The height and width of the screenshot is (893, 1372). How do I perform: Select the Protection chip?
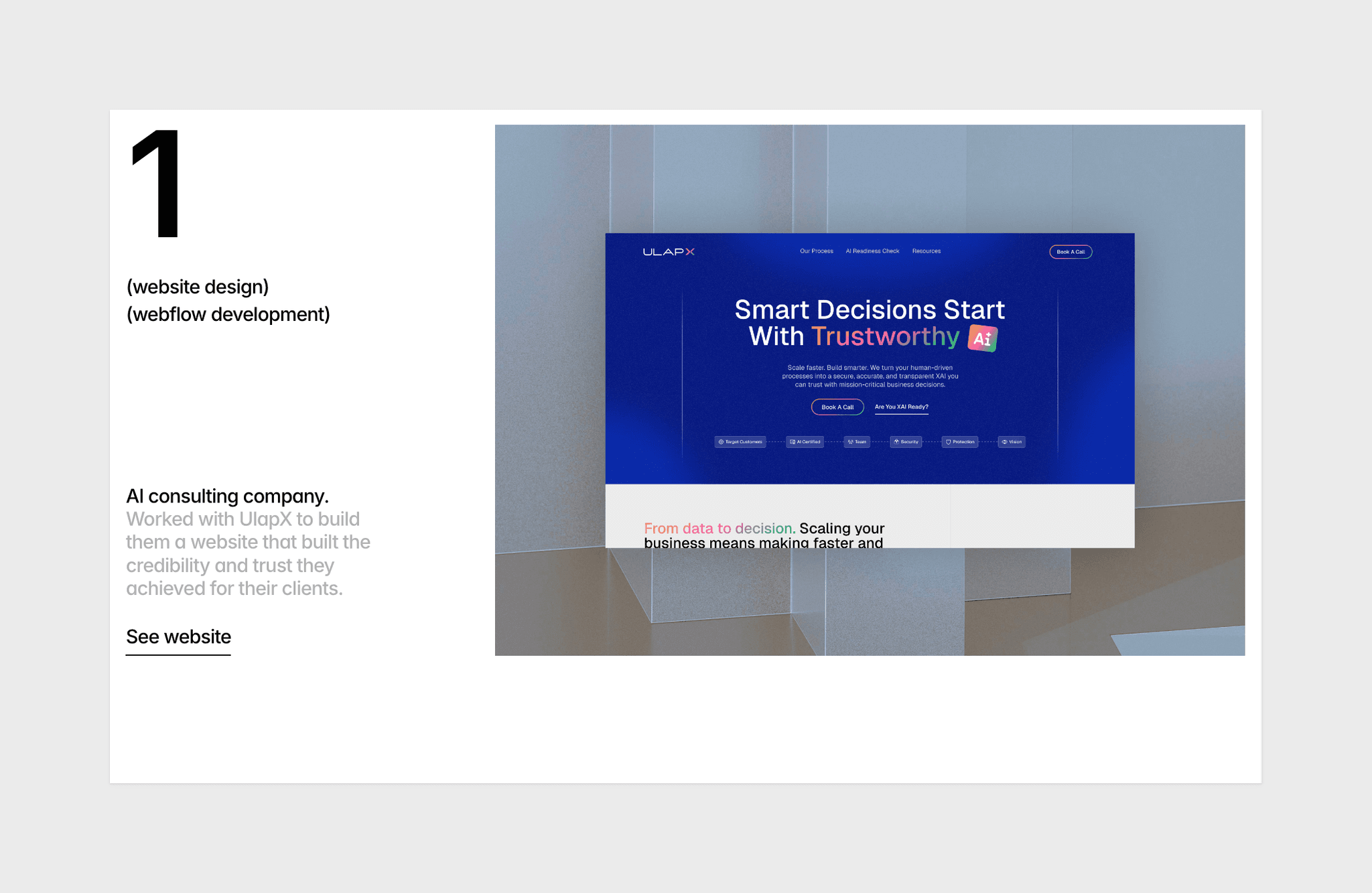click(x=959, y=442)
